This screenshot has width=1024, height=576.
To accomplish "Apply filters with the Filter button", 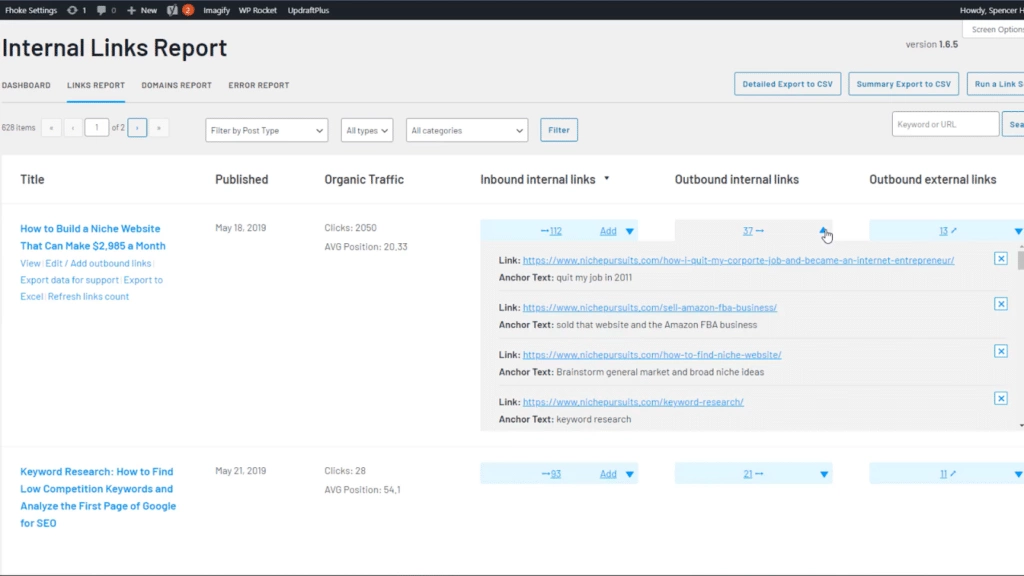I will [x=558, y=129].
